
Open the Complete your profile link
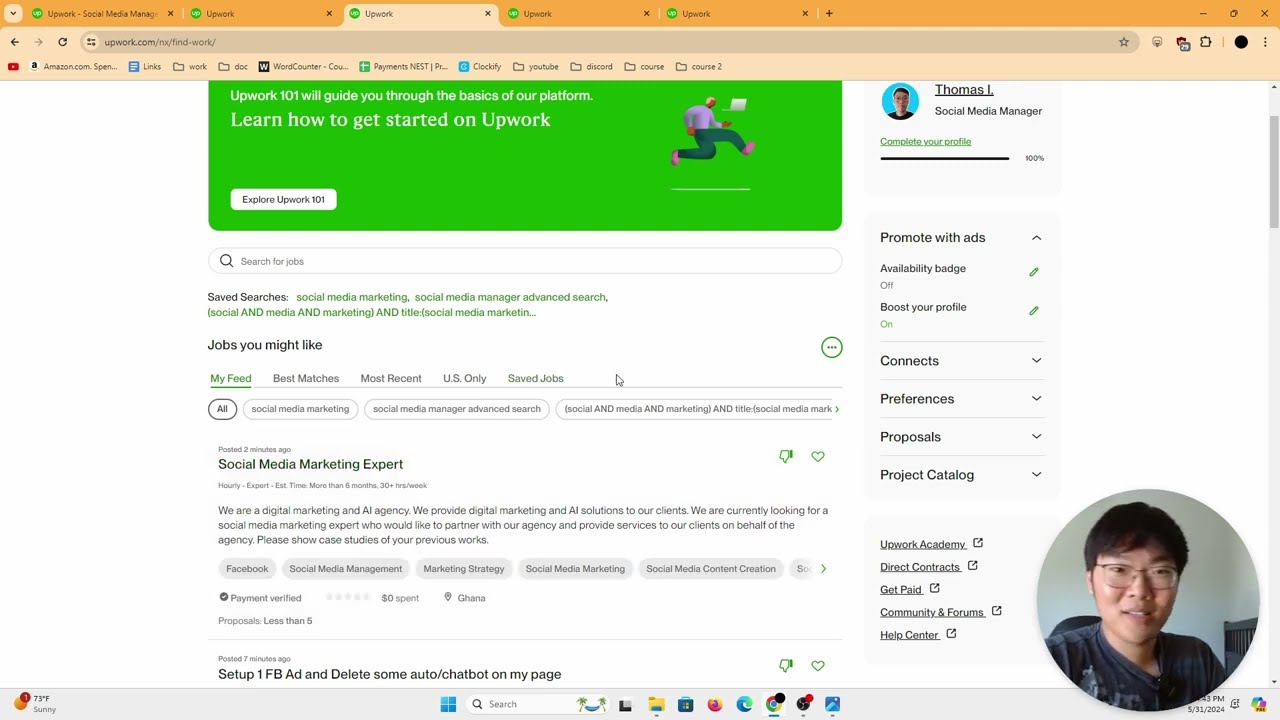click(x=925, y=142)
